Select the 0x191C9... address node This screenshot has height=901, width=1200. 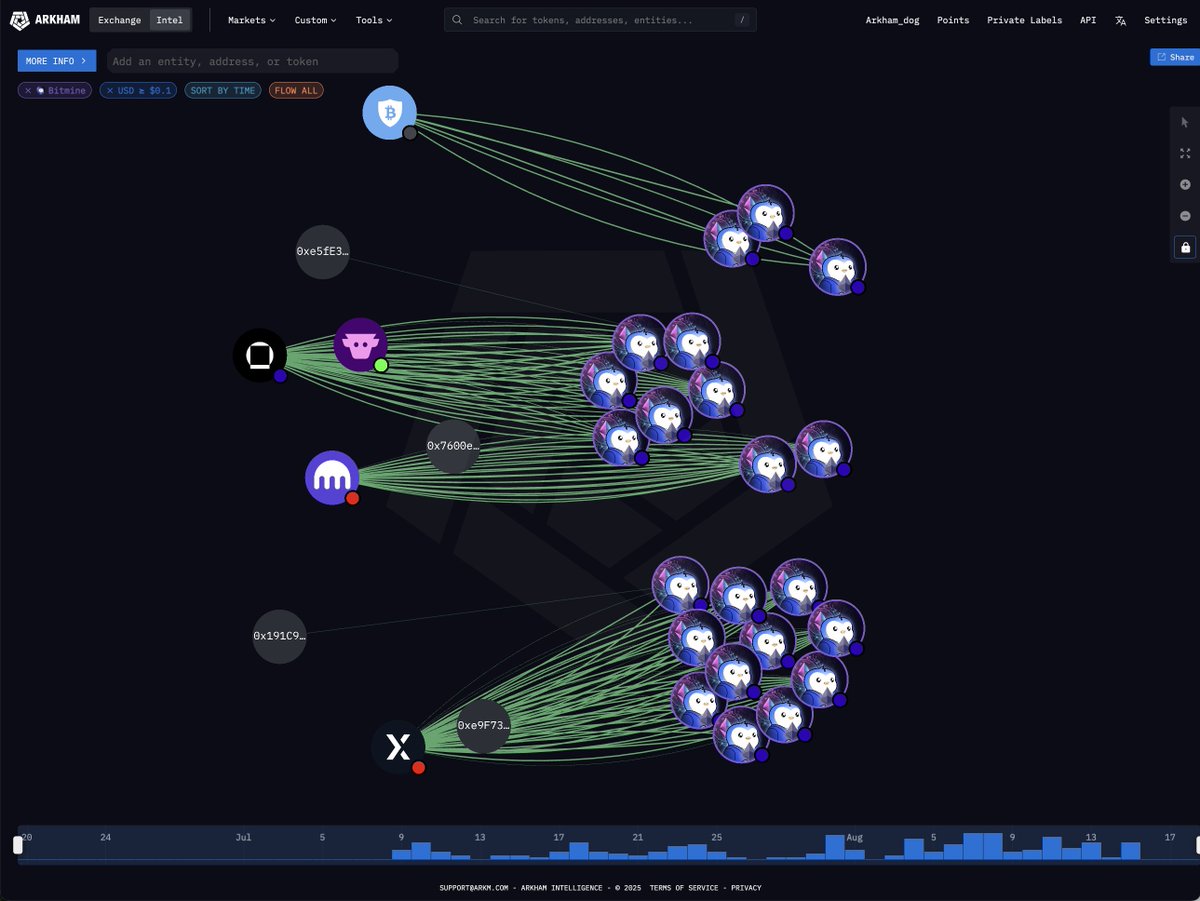(279, 636)
